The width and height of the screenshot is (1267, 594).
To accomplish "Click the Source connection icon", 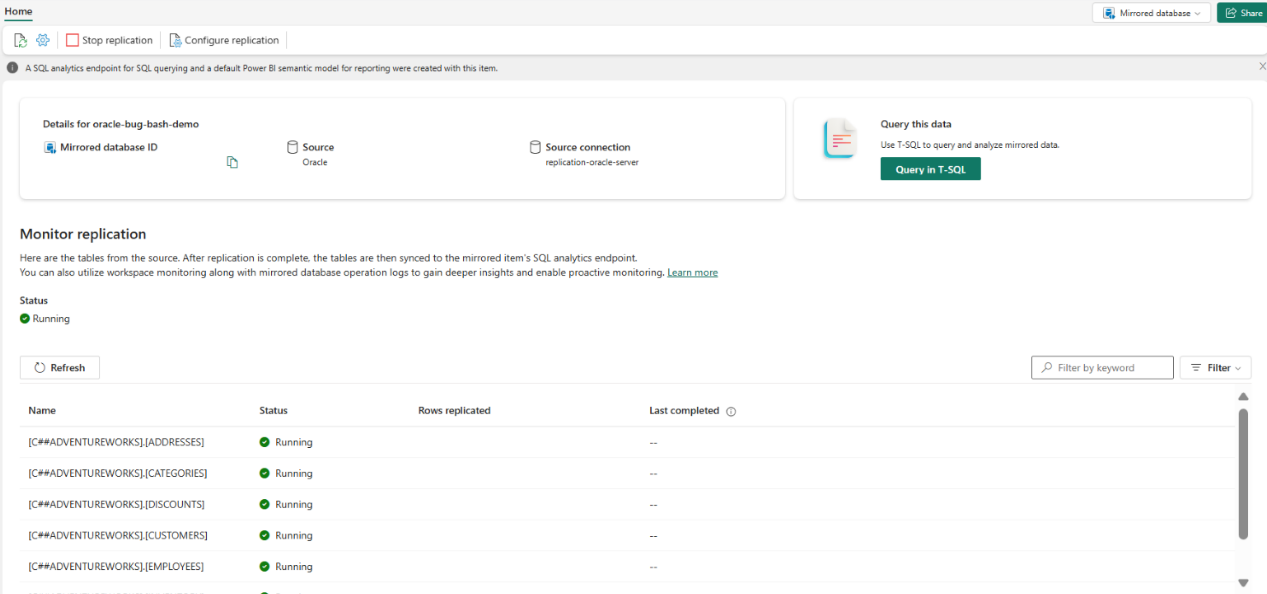I will 535,146.
